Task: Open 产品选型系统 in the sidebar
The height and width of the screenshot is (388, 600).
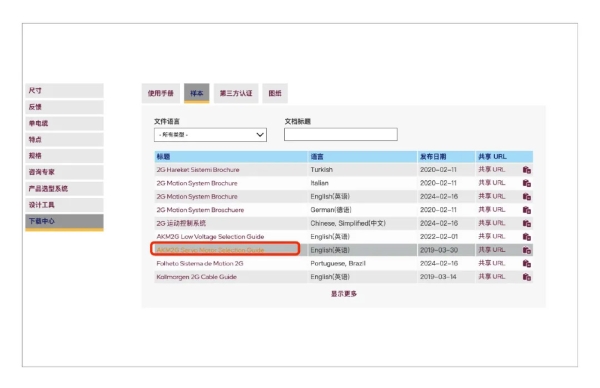Action: tap(64, 189)
